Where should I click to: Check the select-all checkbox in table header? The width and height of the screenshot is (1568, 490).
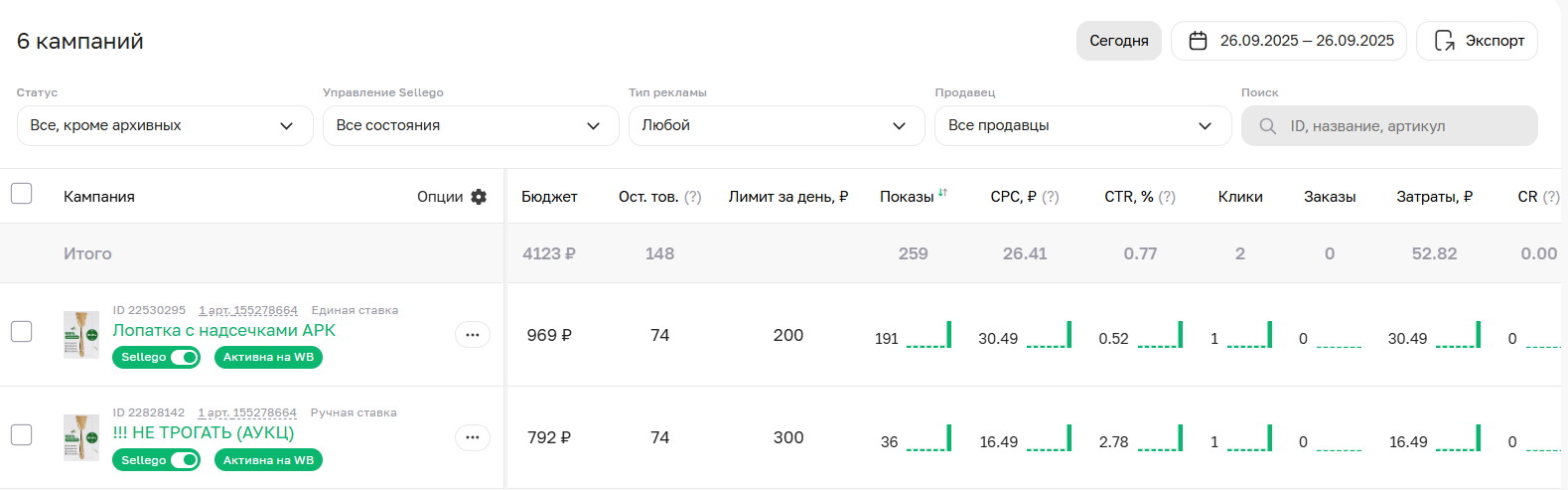tap(22, 194)
